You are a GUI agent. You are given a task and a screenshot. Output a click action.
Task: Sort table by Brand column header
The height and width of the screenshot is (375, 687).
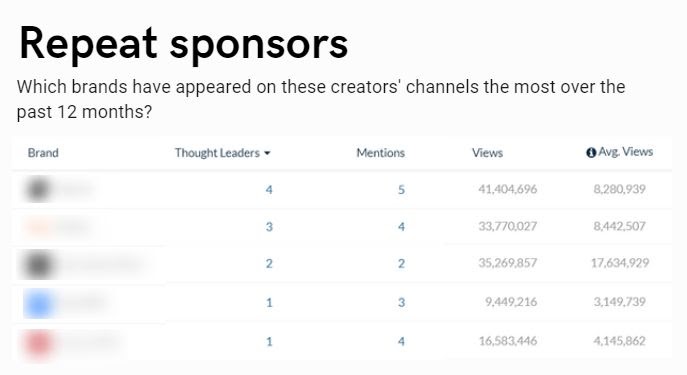click(43, 153)
